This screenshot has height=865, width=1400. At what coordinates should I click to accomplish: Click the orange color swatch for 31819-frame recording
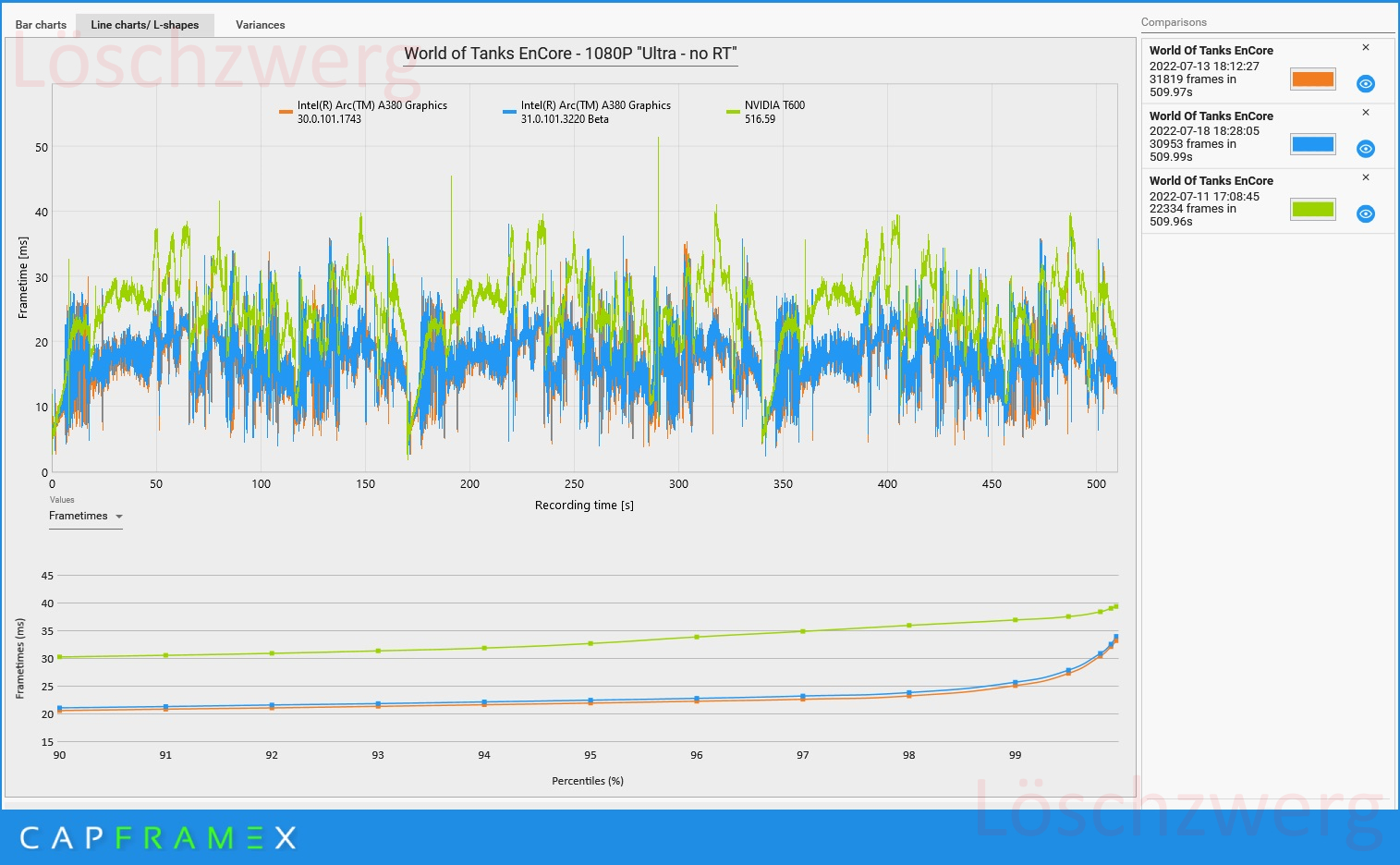pos(1313,79)
